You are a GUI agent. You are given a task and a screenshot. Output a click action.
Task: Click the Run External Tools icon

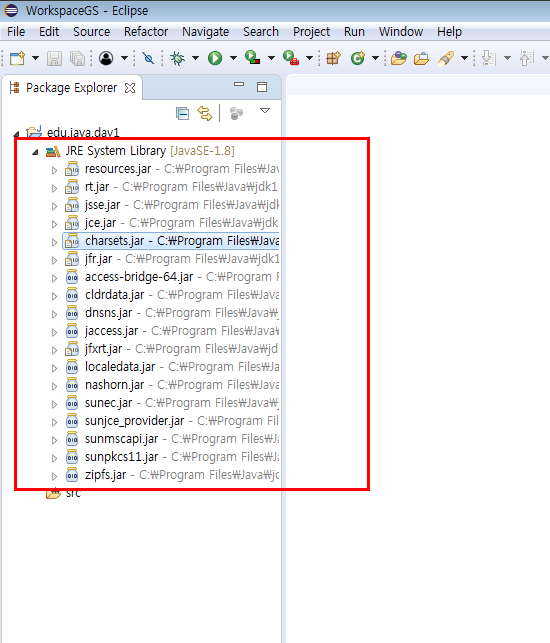[291, 57]
